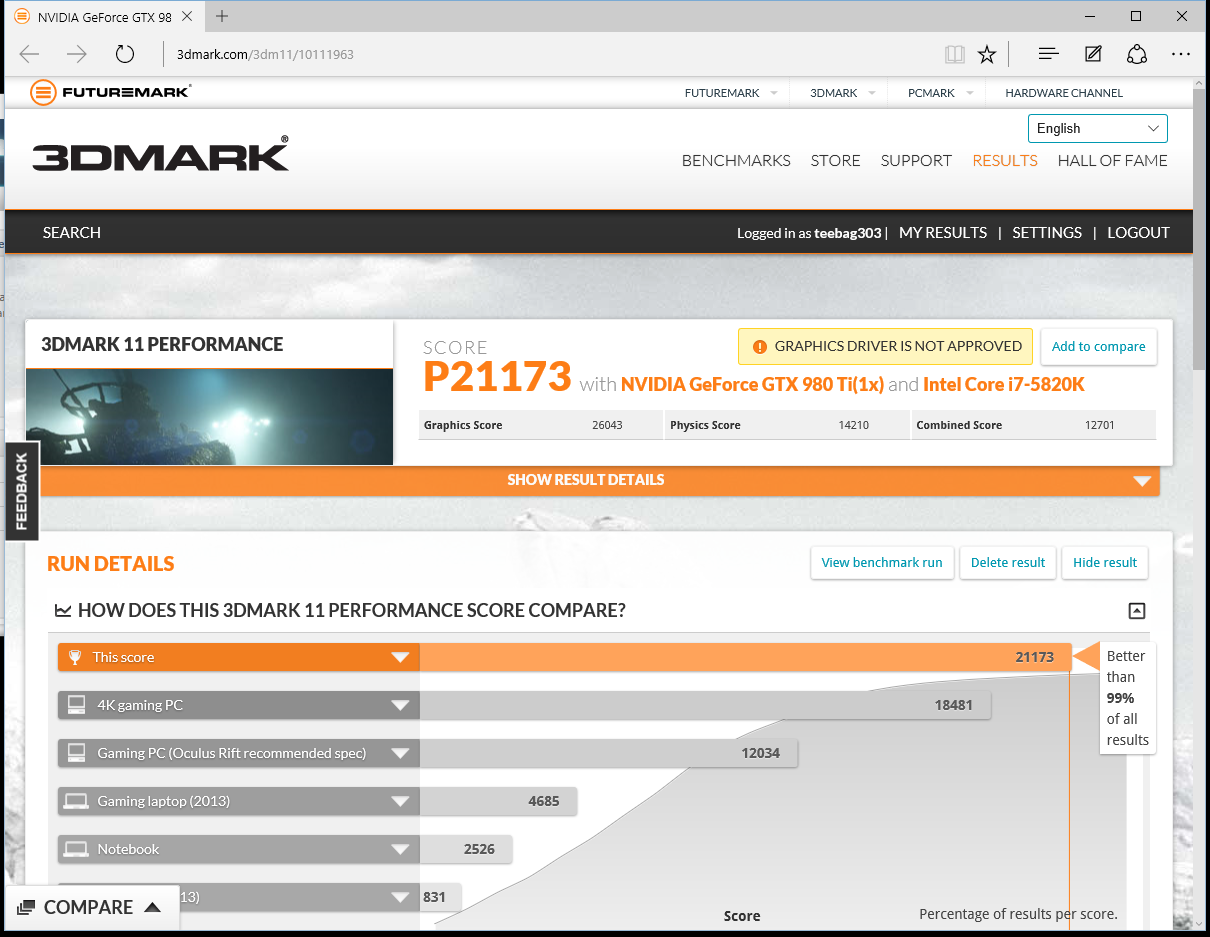
Task: Click the trophy icon beside This score
Action: tap(75, 657)
